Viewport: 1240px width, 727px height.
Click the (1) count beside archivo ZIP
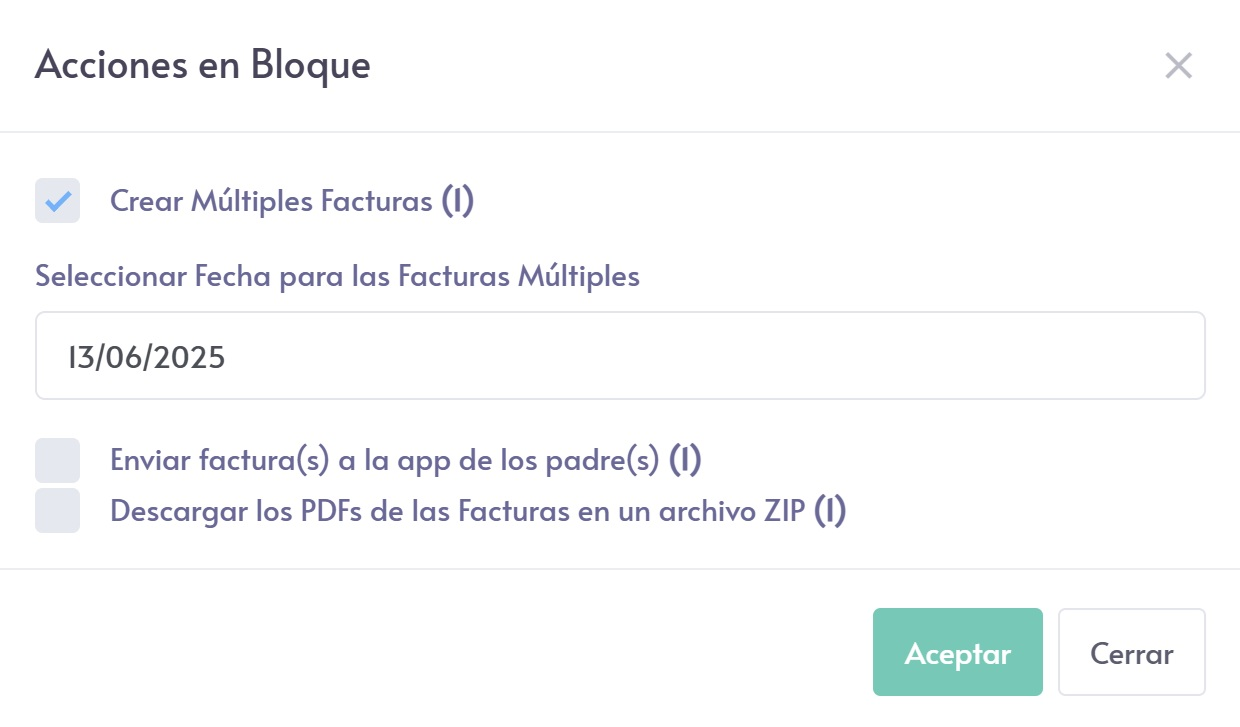[x=830, y=511]
